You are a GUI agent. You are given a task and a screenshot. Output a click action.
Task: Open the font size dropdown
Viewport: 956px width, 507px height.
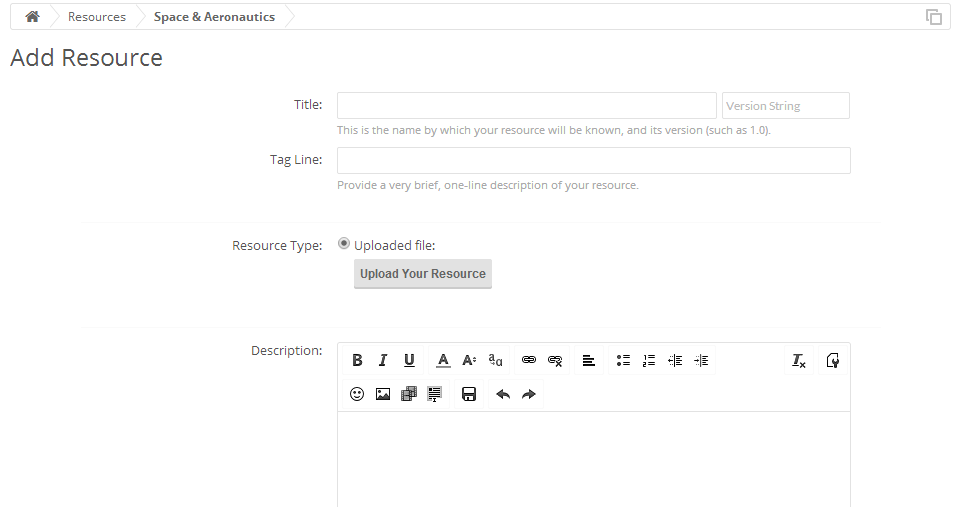pyautogui.click(x=469, y=360)
